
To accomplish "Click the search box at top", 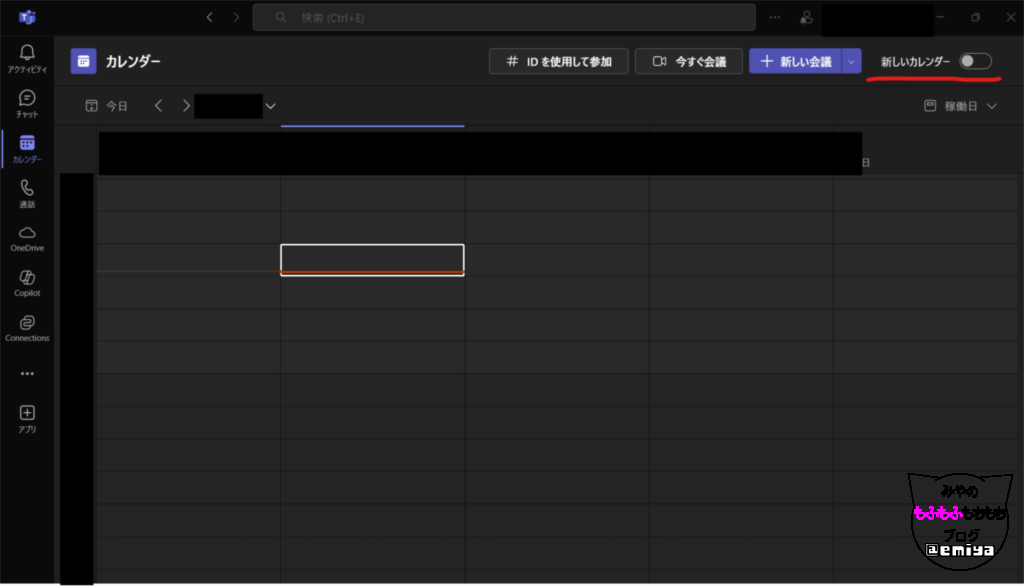I will (503, 17).
